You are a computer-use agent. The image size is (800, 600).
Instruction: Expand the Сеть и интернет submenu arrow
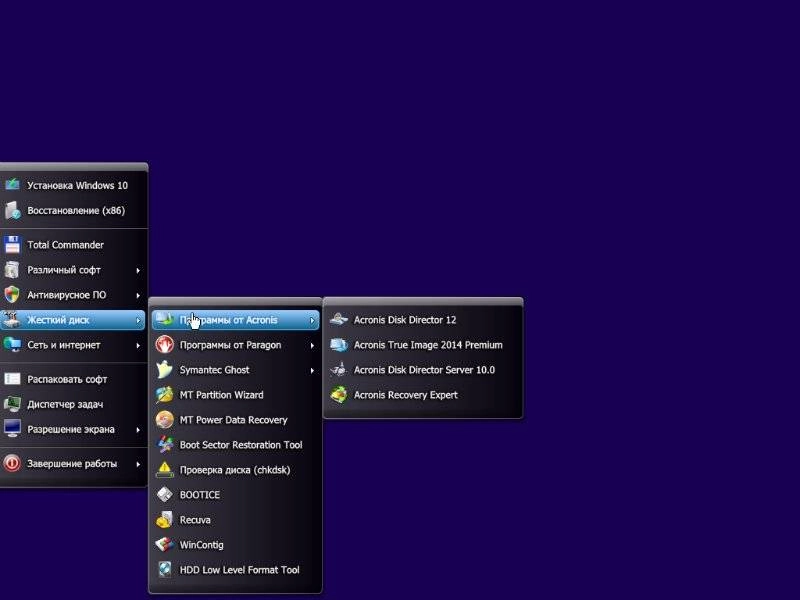[x=138, y=345]
